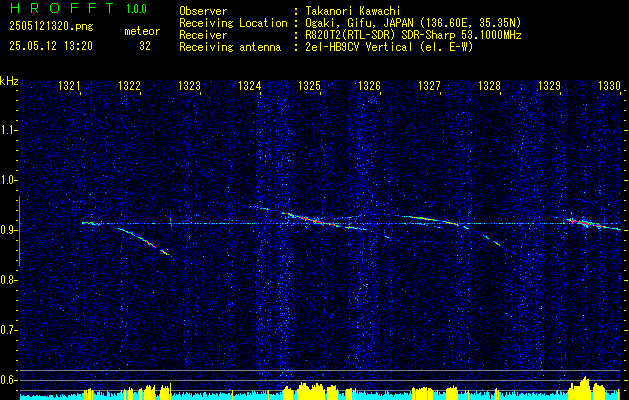Click the meteor count 32
Image resolution: width=629 pixels, height=400 pixels.
pos(145,46)
